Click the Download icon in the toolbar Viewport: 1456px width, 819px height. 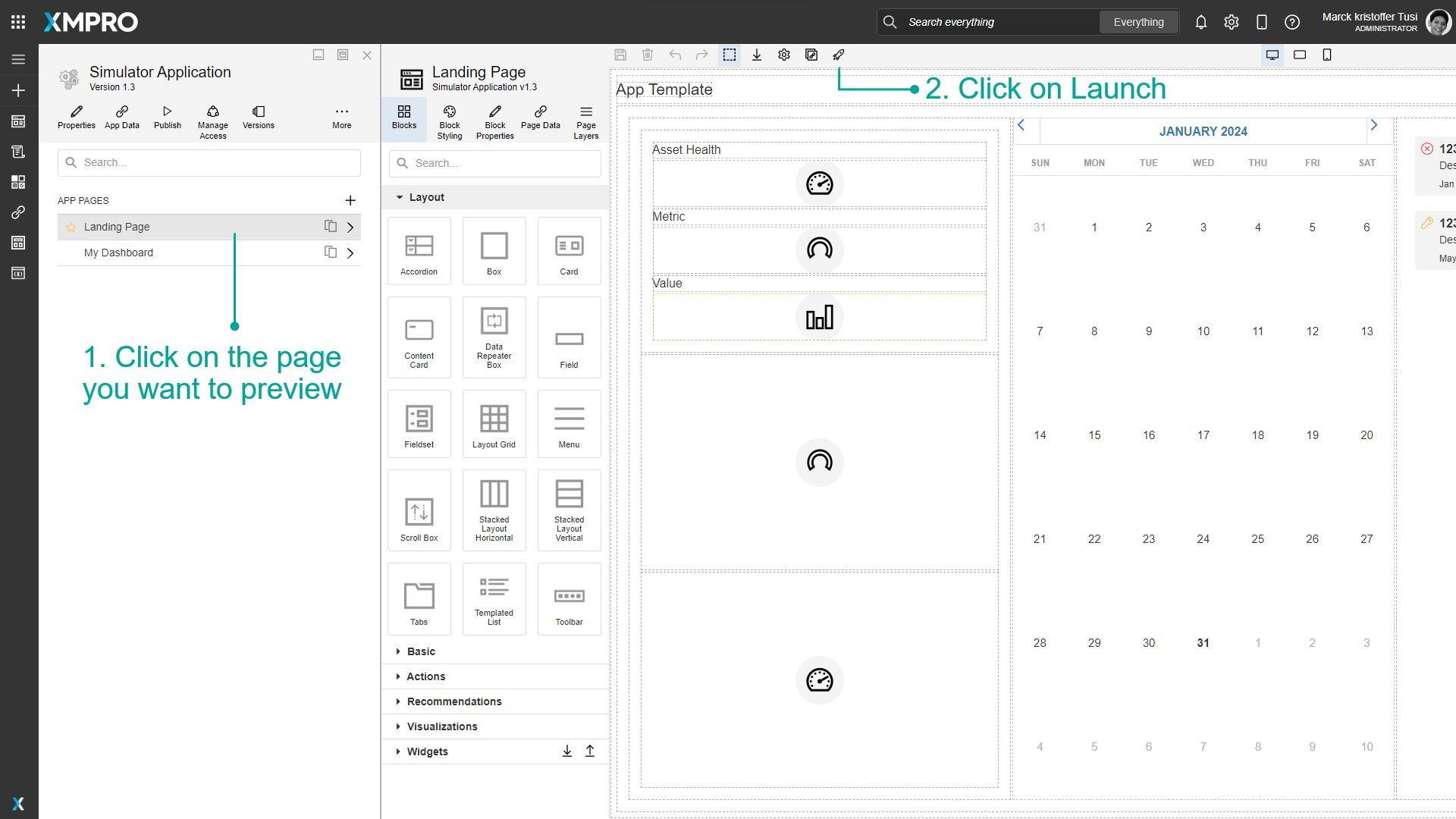tap(756, 54)
